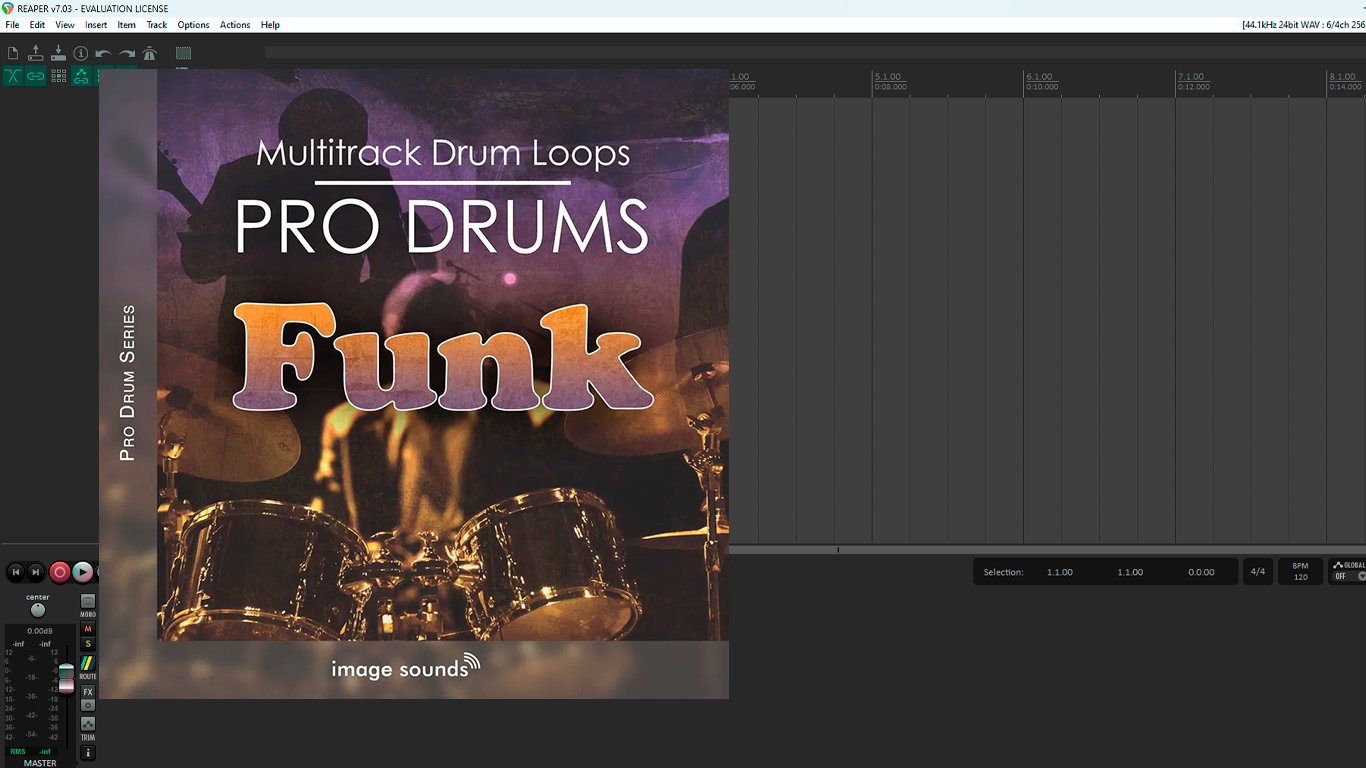
Task: Click the 5.1.00 ruler marker in timeline
Action: click(888, 77)
